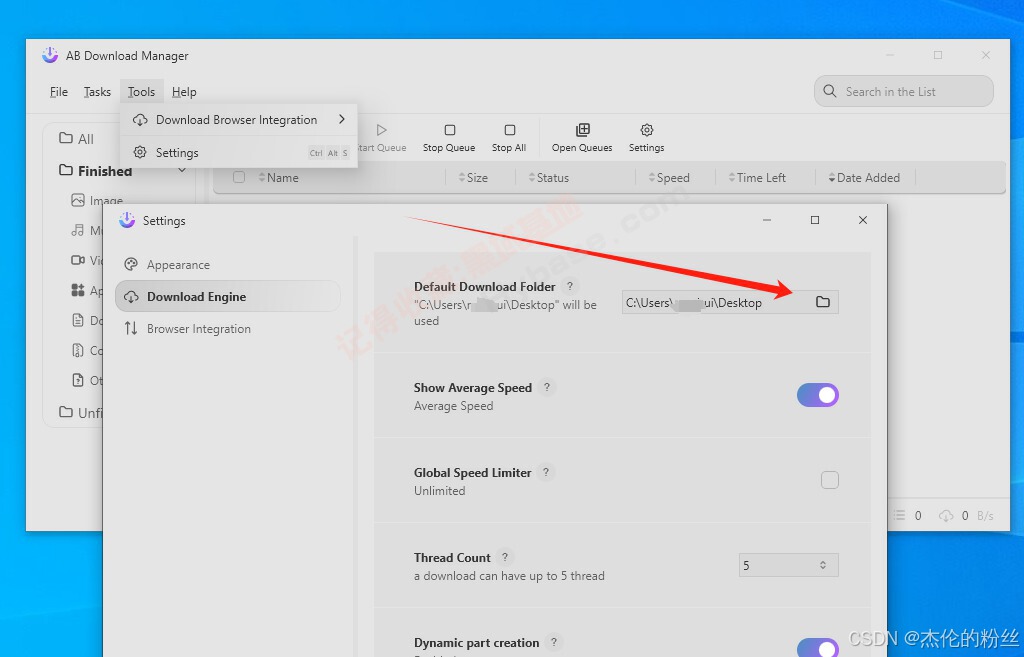Click the Appearance palette icon
Screen dimensions: 1024x657
click(131, 264)
